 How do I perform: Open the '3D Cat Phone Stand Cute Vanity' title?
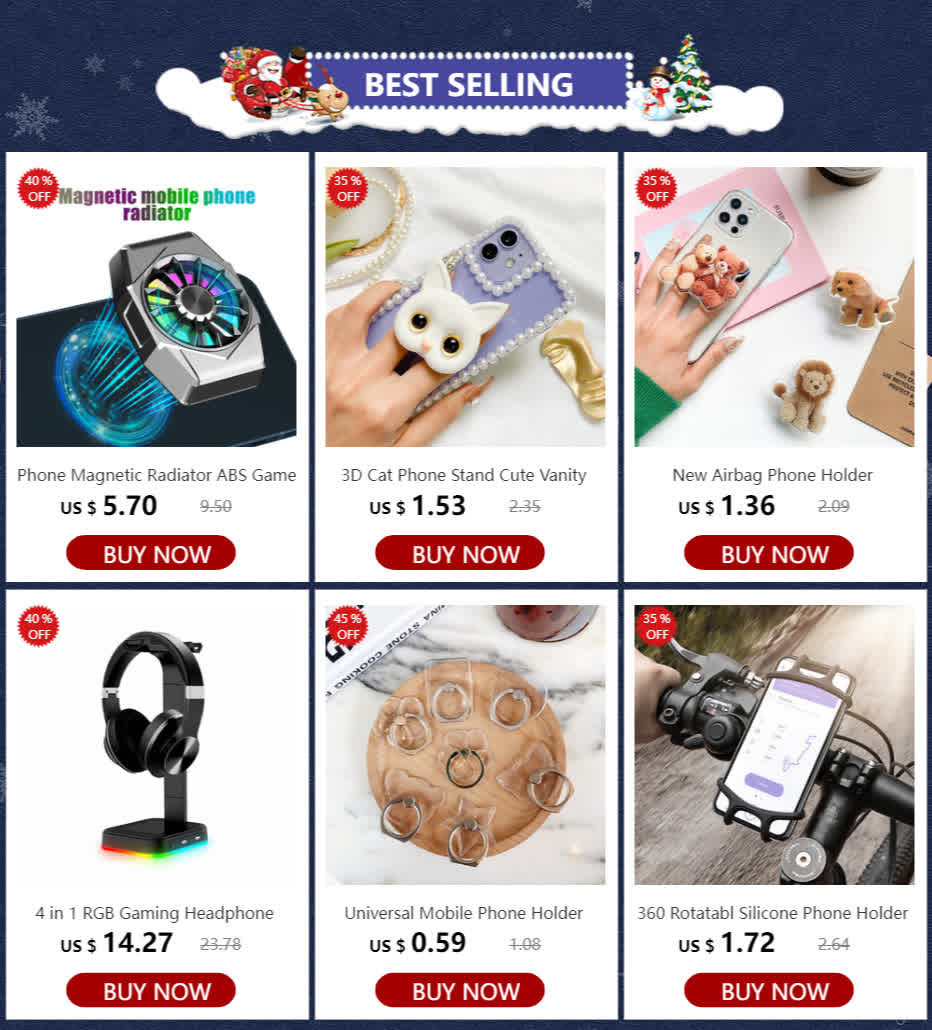464,475
